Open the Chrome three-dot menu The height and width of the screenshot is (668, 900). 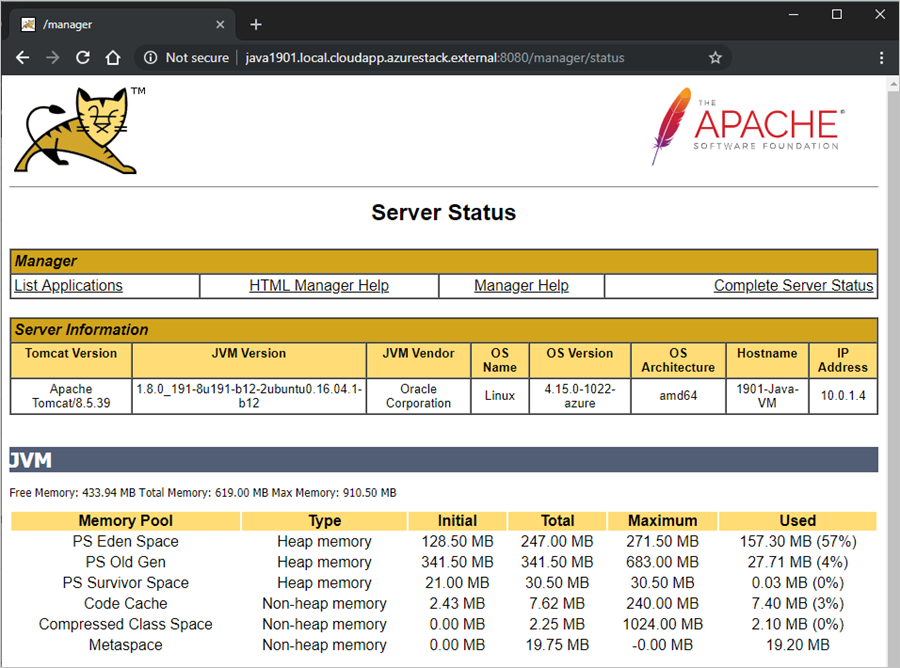[881, 58]
